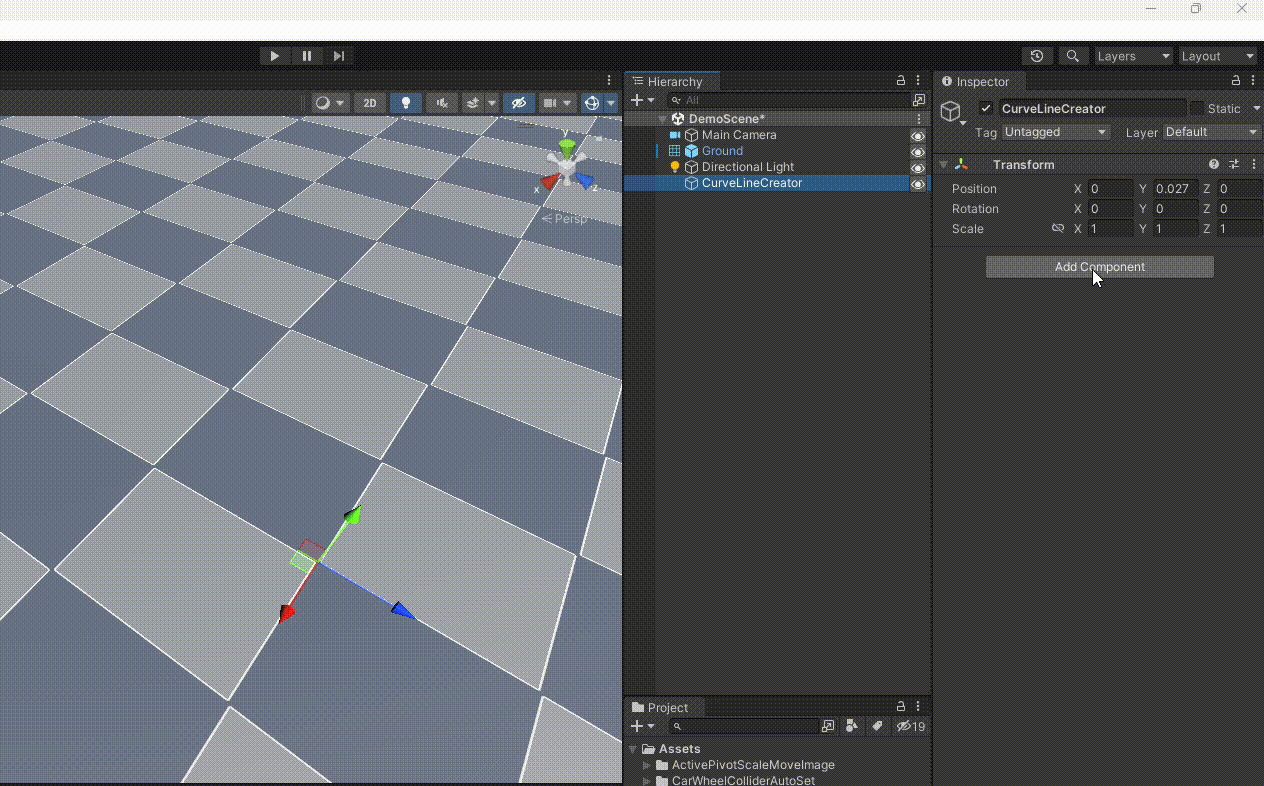This screenshot has width=1264, height=786.
Task: Open the Layout dropdown
Action: coord(1217,56)
